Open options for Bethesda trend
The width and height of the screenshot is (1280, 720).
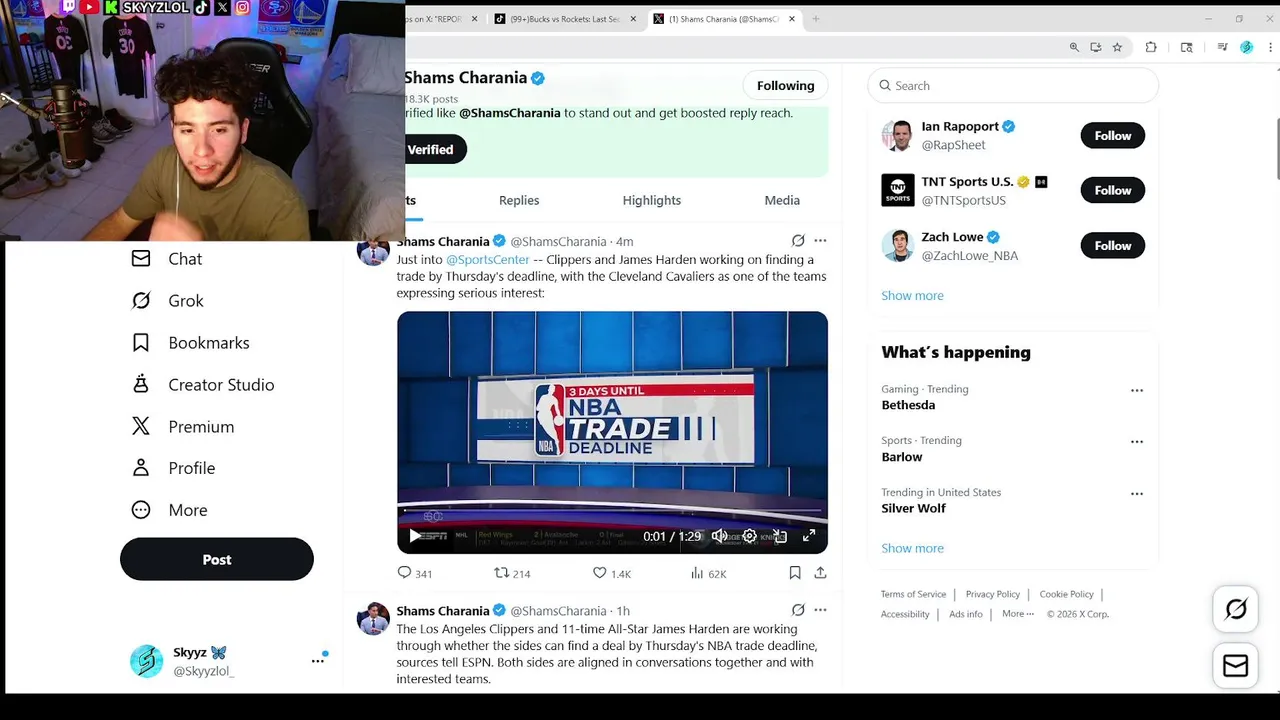(1137, 391)
